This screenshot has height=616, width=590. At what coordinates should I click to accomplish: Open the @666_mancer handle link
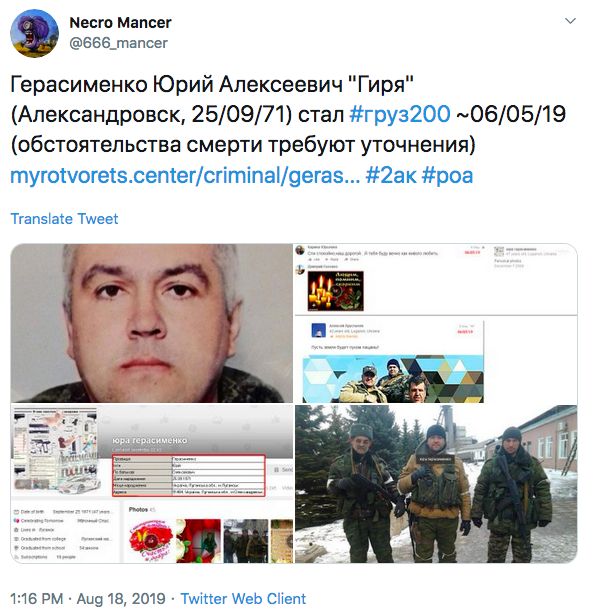coord(118,43)
